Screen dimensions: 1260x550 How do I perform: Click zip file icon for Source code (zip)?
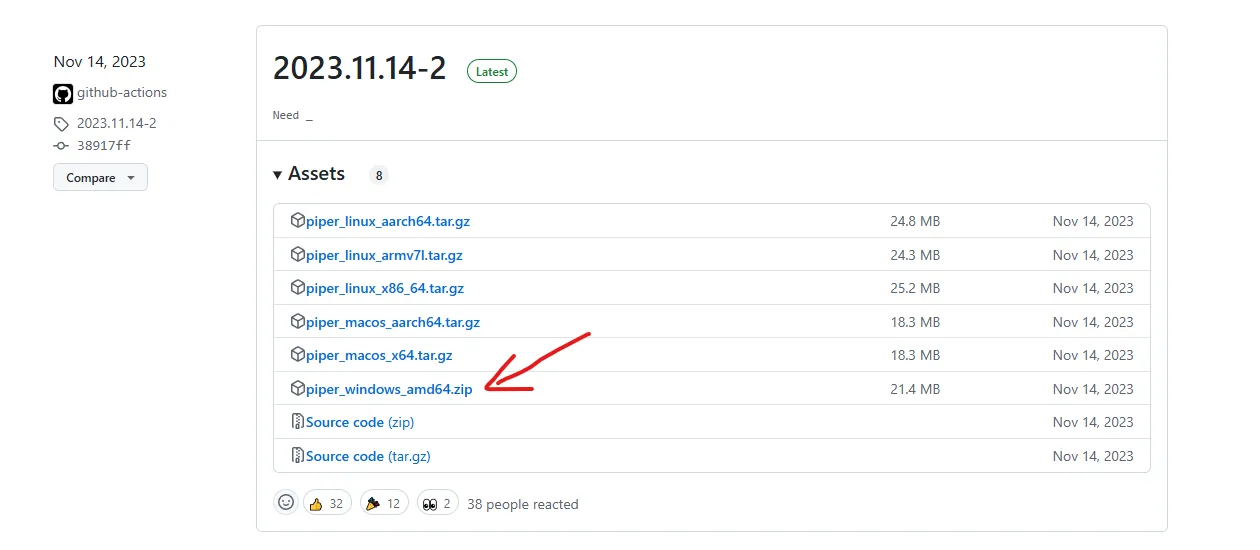pos(298,422)
